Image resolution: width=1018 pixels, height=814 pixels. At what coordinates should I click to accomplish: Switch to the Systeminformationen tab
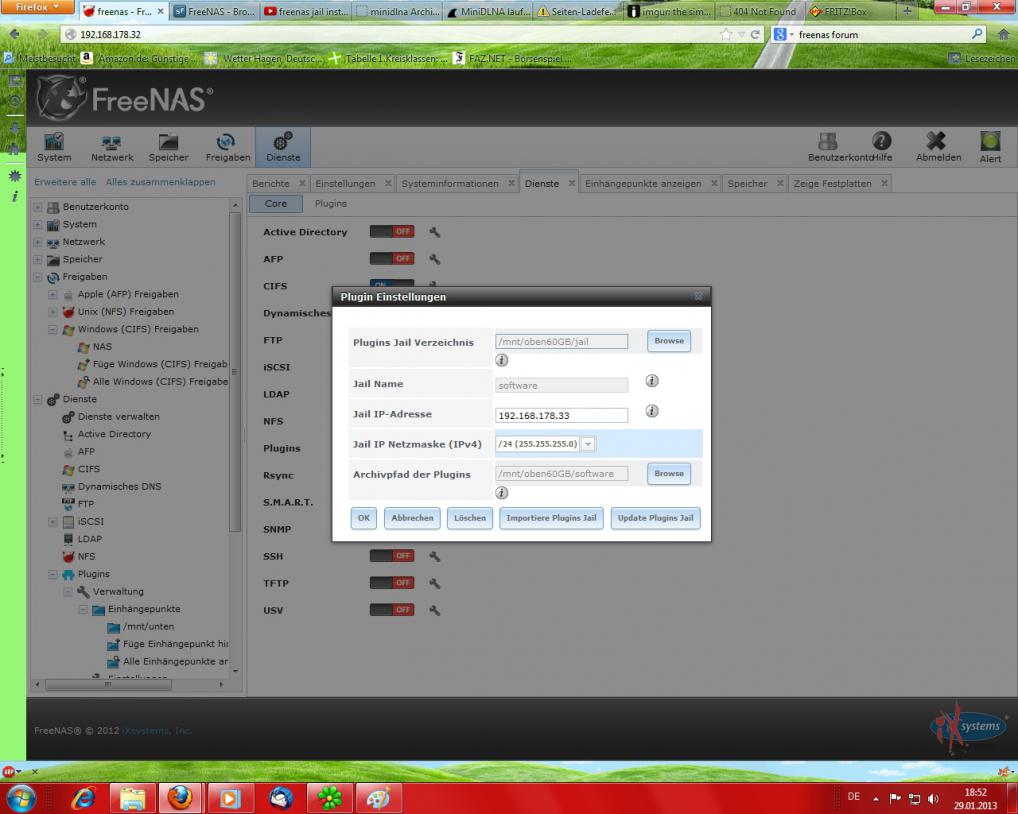450,184
